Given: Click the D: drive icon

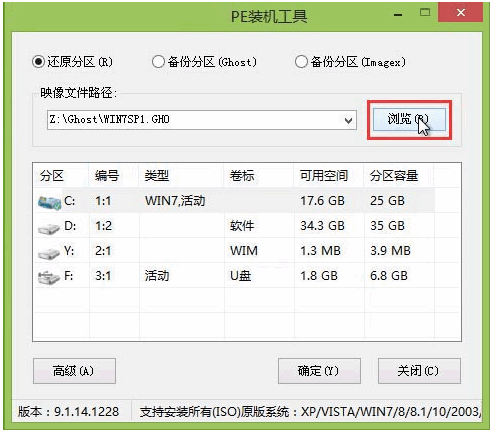Looking at the screenshot, I should [x=49, y=228].
